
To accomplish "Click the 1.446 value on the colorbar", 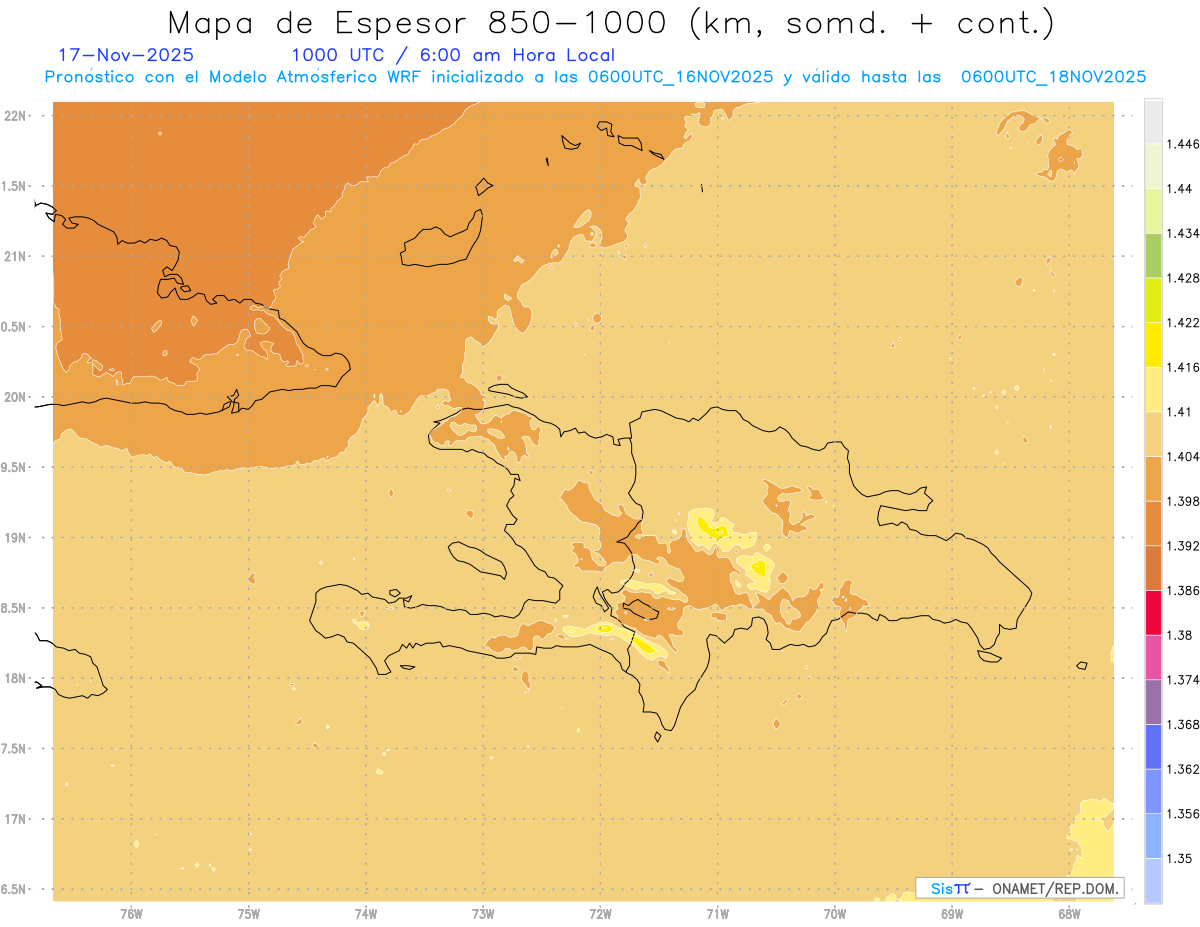I will [x=1182, y=145].
